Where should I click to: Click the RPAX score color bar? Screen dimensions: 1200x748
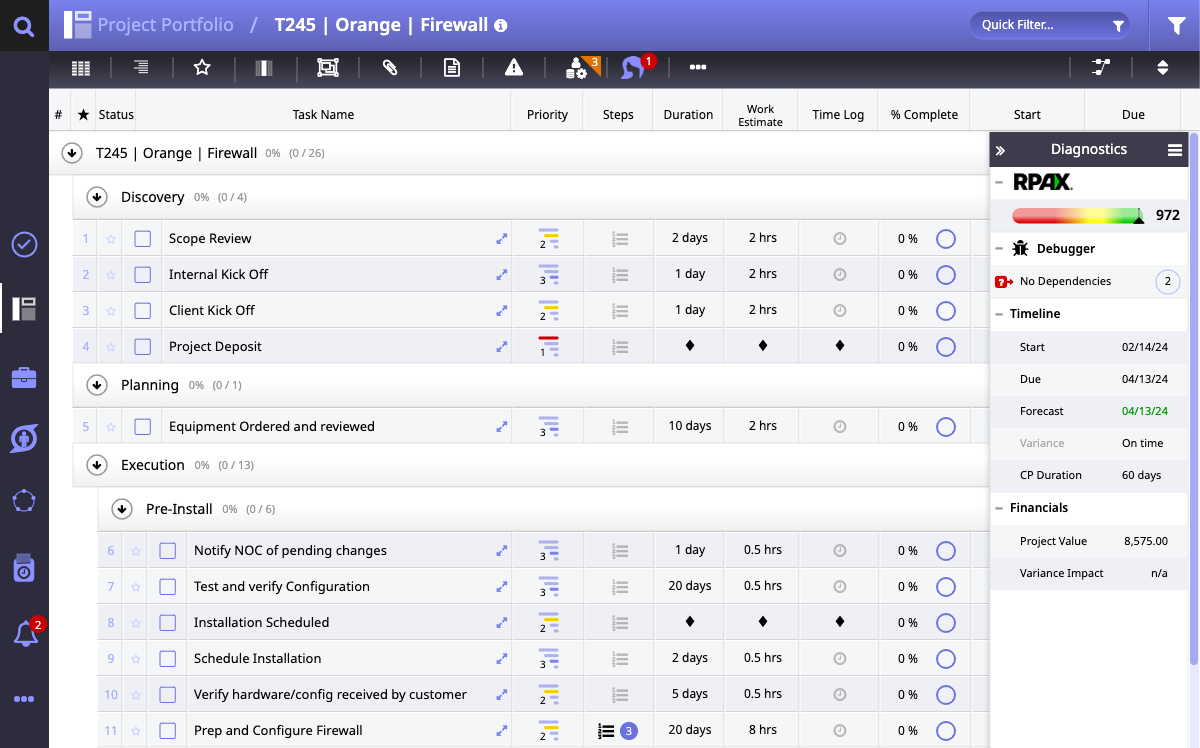1077,215
